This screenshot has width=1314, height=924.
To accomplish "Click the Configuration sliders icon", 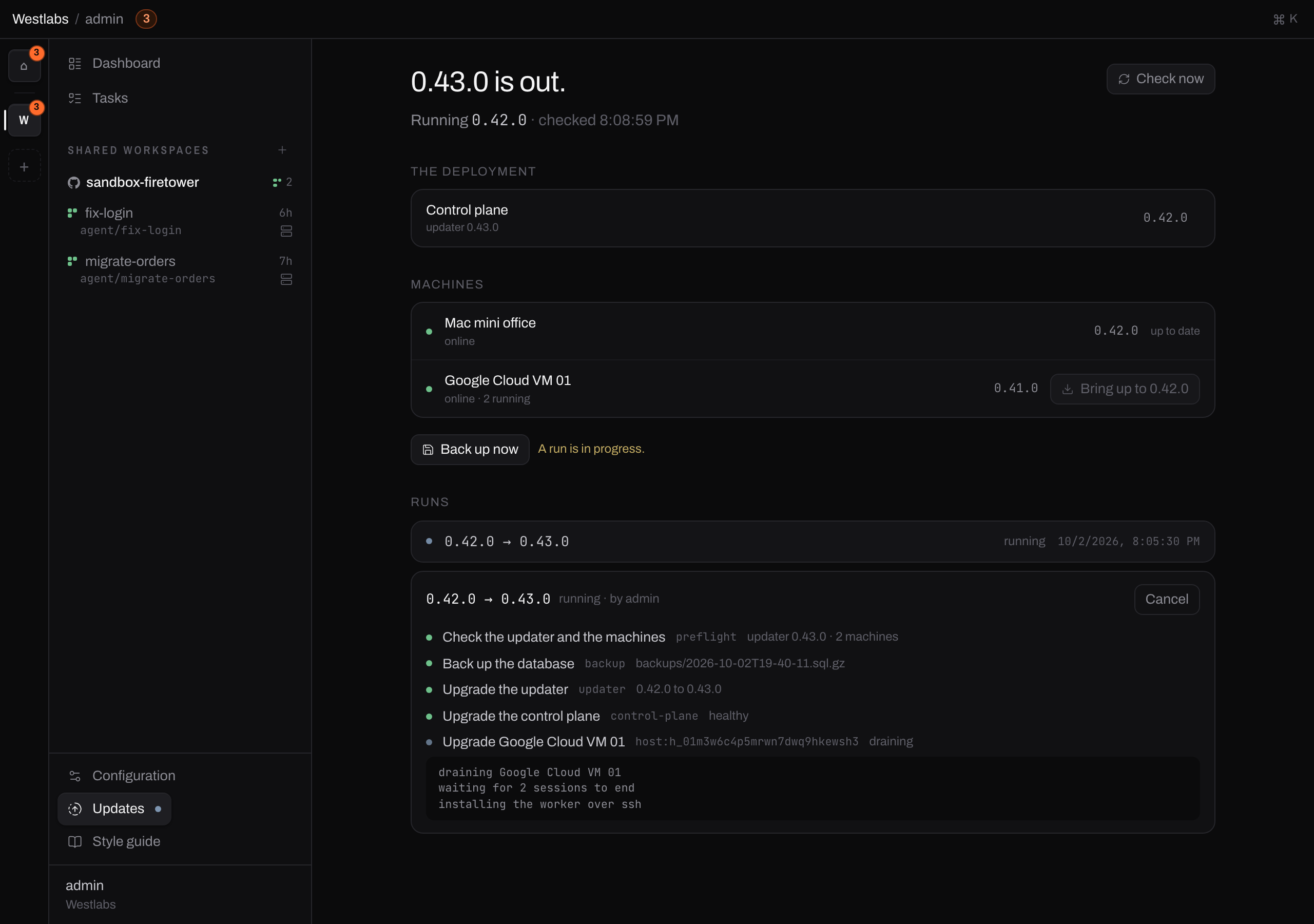I will [x=75, y=775].
